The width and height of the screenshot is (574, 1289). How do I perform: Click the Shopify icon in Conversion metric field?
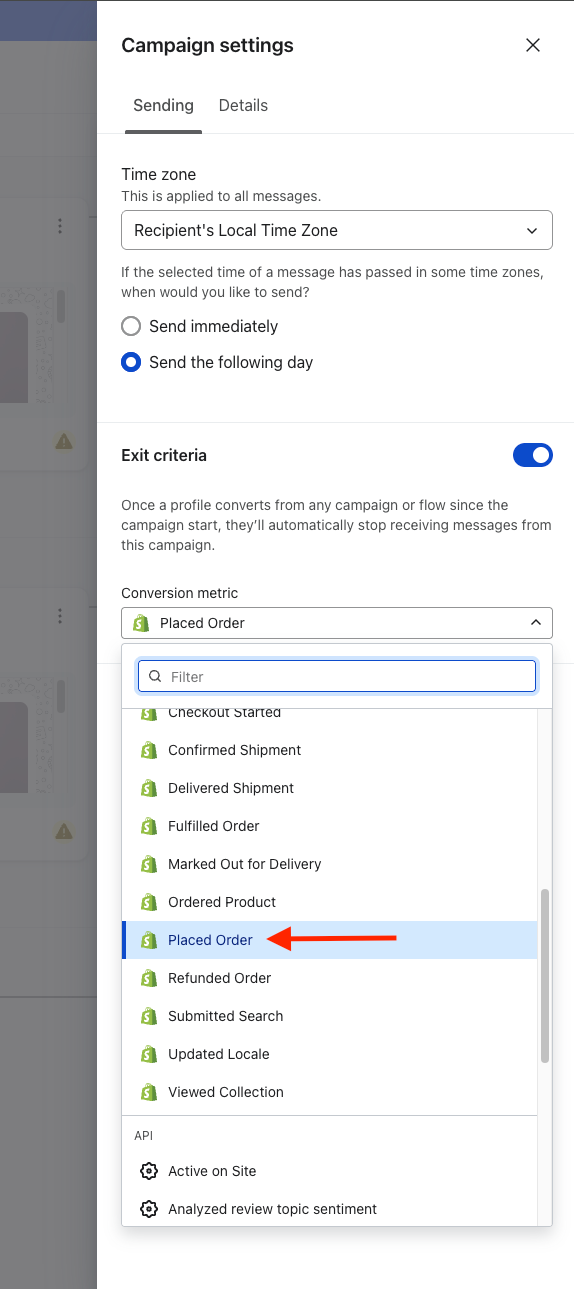[x=141, y=623]
